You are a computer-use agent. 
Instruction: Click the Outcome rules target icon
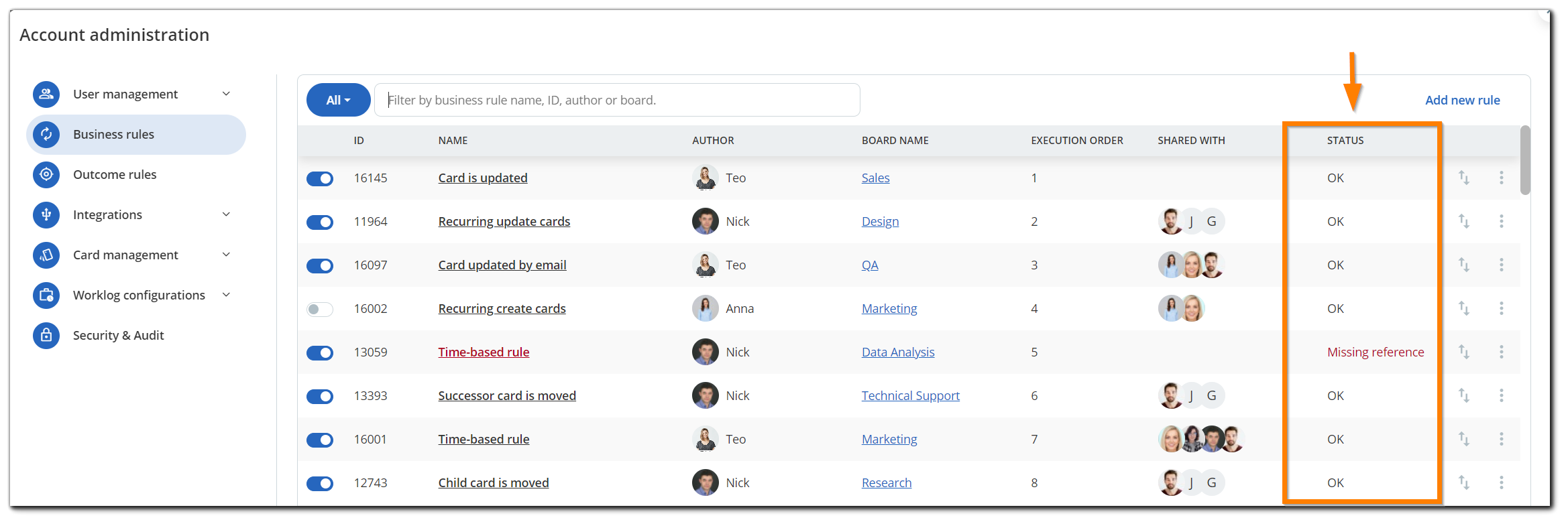[46, 175]
